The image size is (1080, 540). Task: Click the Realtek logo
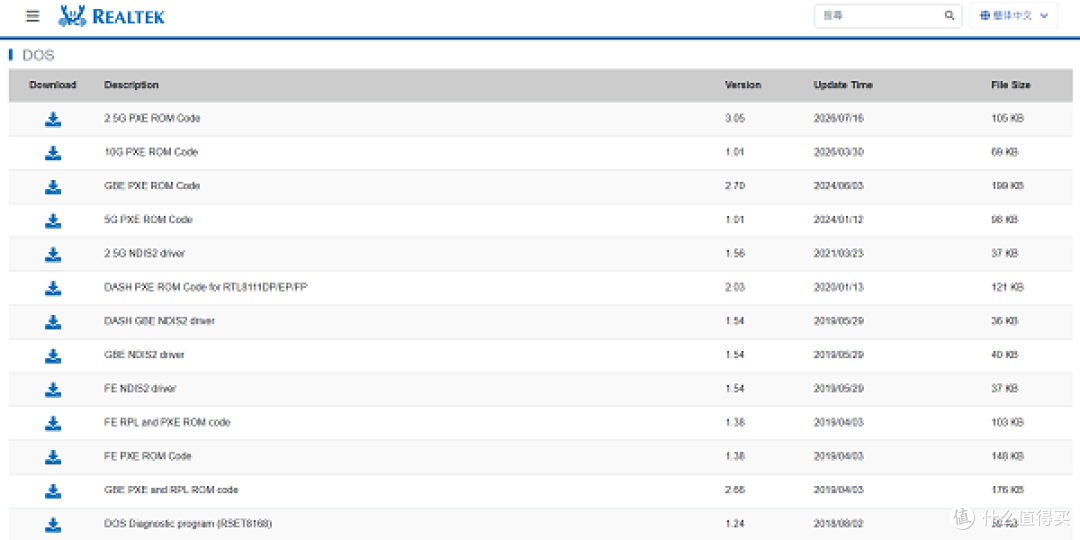click(x=111, y=16)
